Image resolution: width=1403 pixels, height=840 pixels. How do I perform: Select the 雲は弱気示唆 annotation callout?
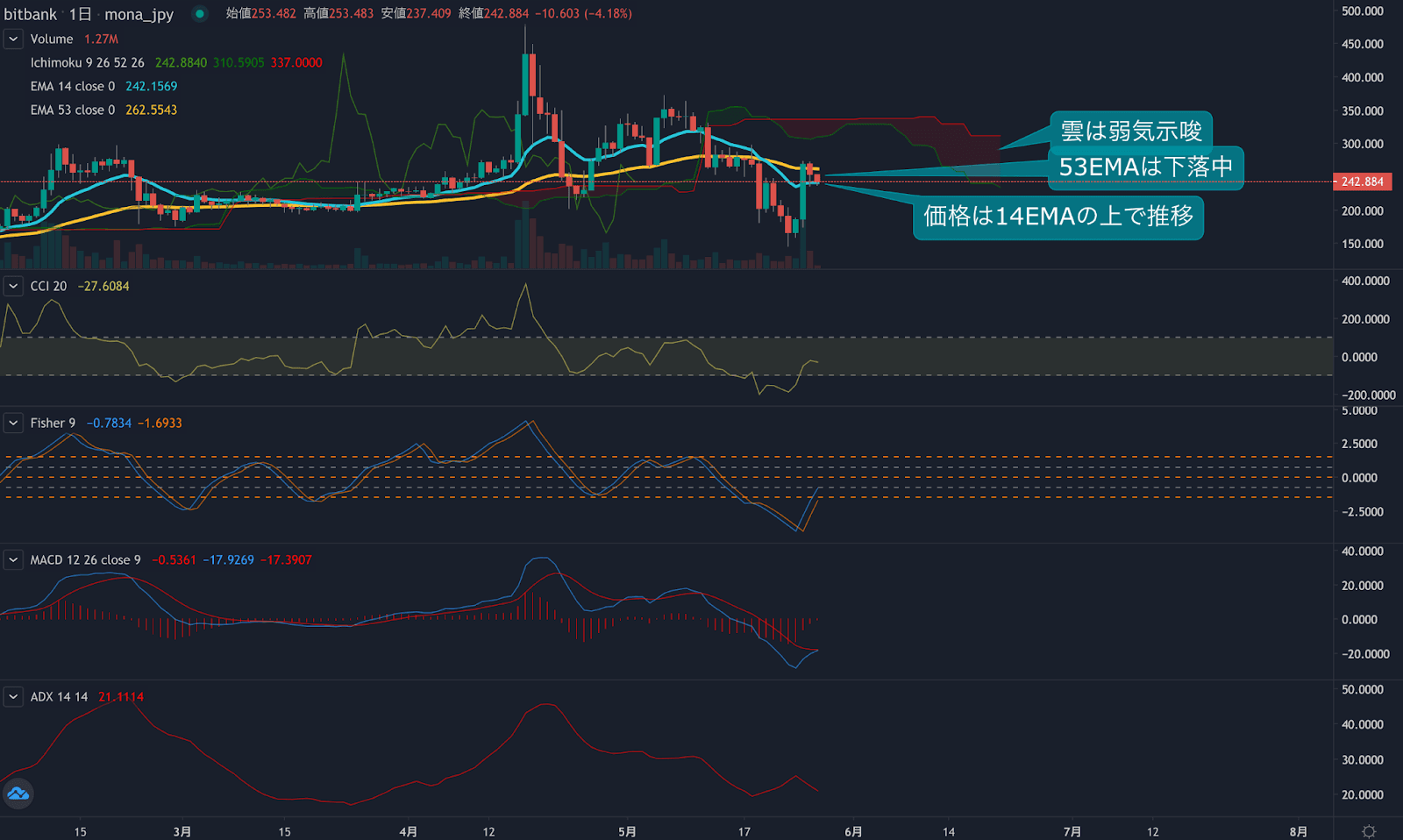(x=1131, y=131)
